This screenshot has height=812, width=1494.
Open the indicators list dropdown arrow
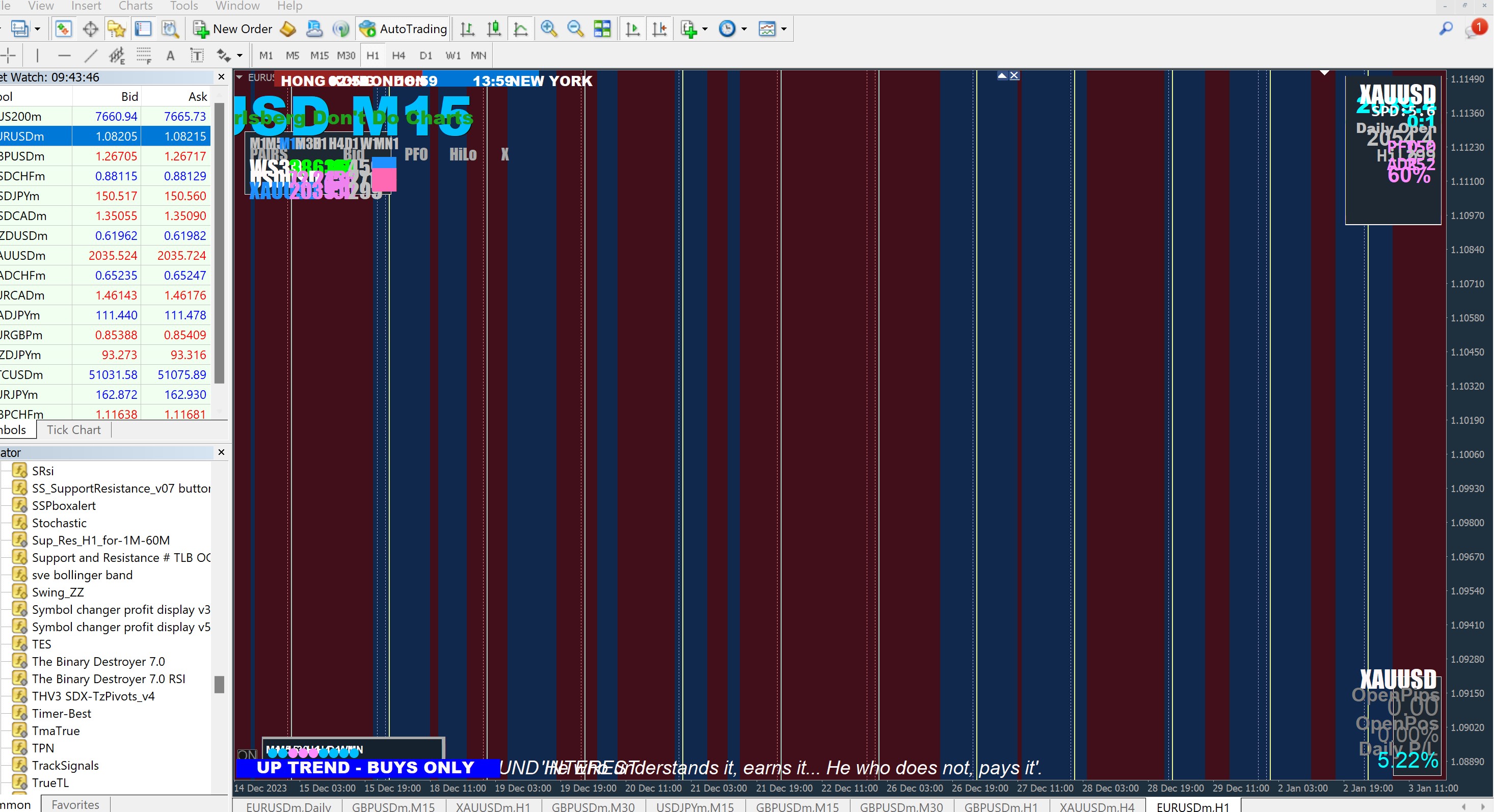click(x=705, y=29)
